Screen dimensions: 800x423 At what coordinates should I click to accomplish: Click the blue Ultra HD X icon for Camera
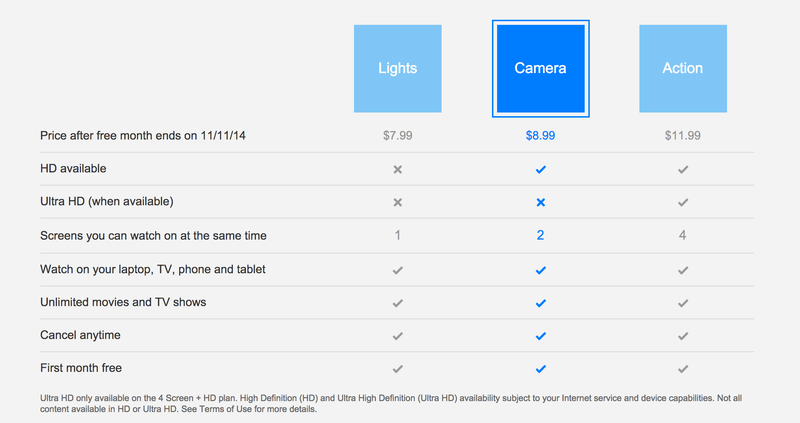coord(541,203)
